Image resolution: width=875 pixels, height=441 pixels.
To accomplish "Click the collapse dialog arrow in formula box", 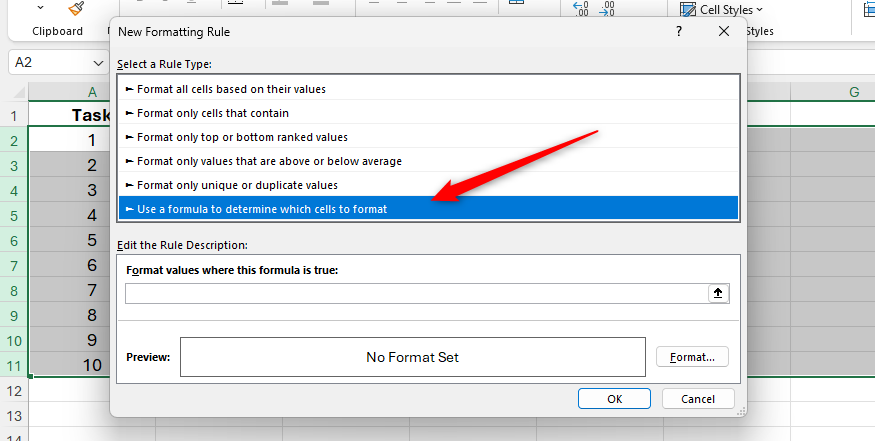I will (718, 293).
